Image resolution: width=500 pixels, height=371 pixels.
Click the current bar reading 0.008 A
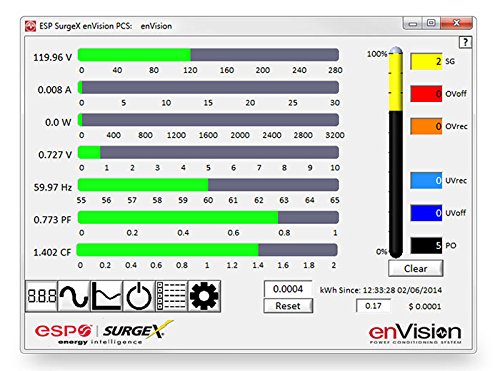pos(208,87)
